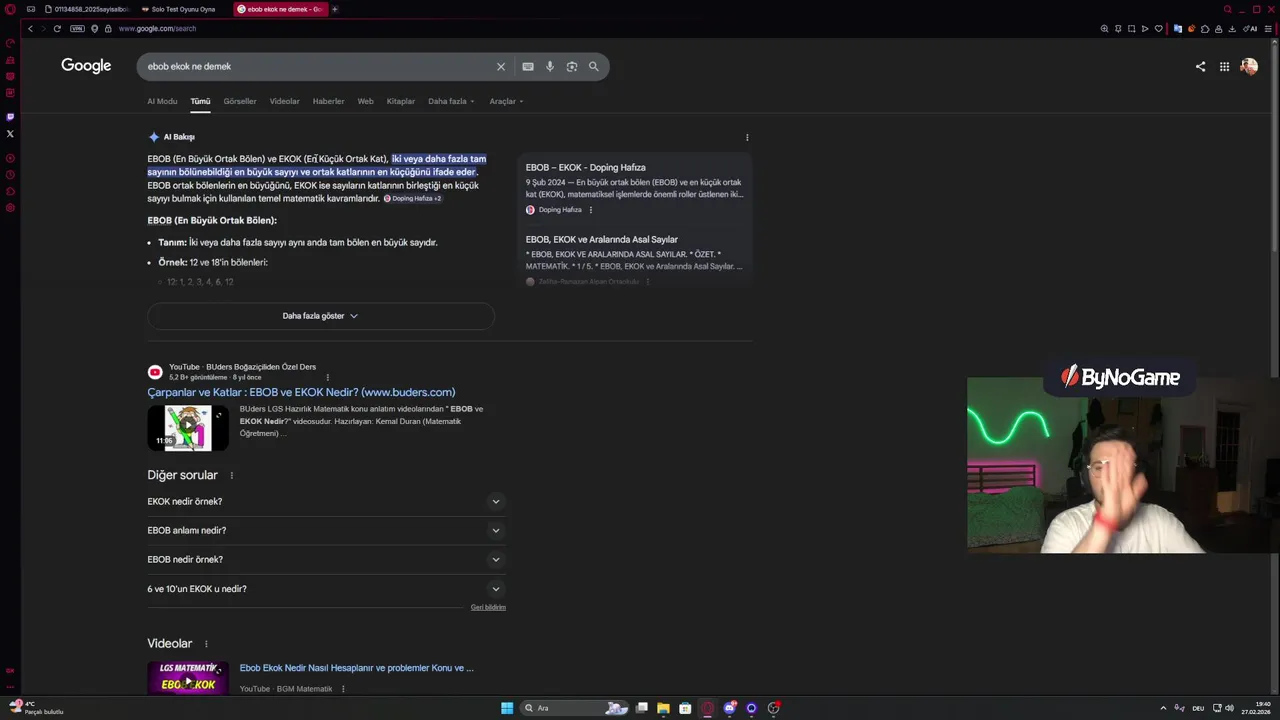Expand the question 6 ve 10'un EKOK u nedir?
This screenshot has width=1280, height=720.
pyautogui.click(x=326, y=589)
